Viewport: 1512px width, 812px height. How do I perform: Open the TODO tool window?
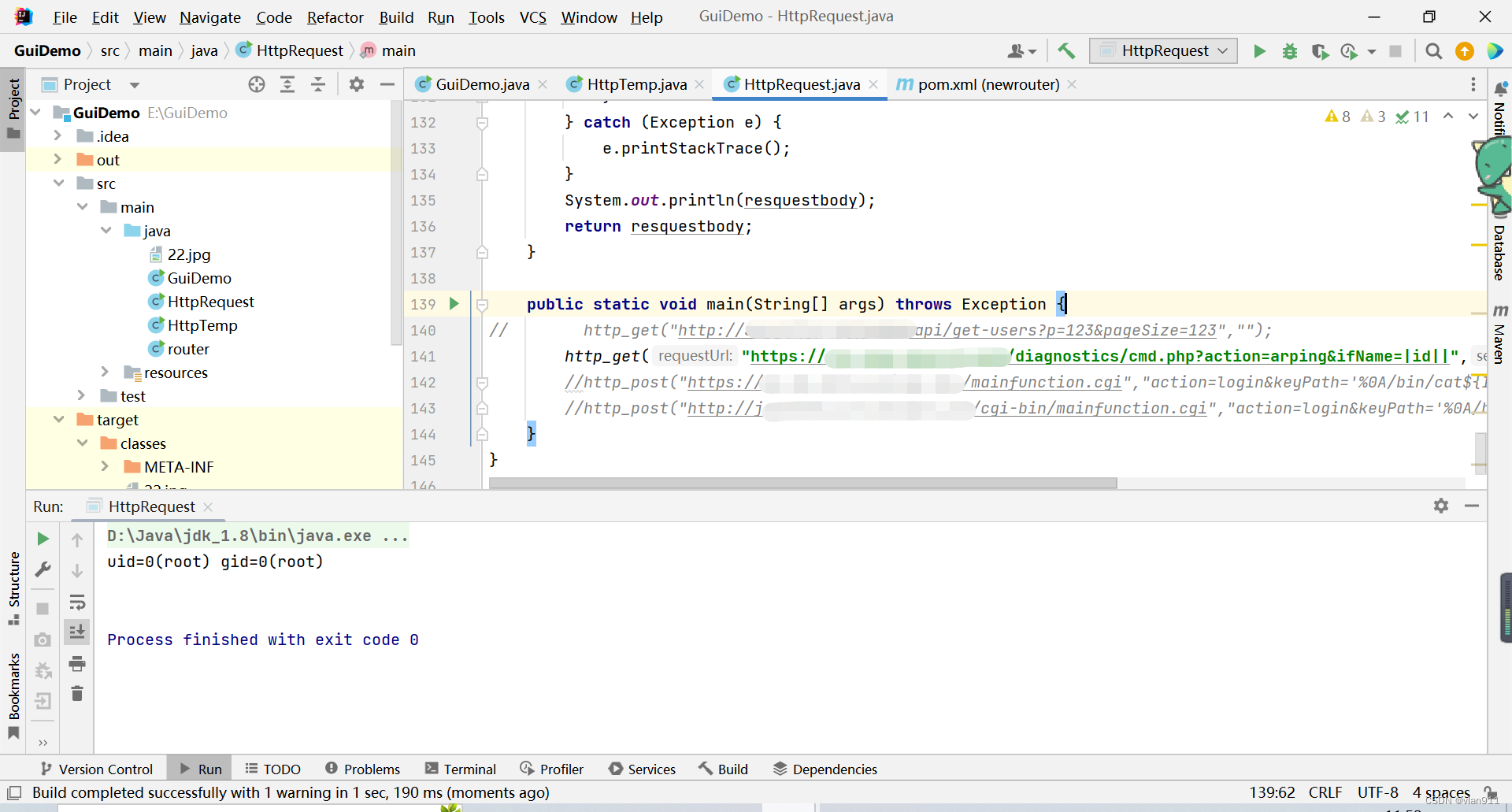tap(273, 769)
